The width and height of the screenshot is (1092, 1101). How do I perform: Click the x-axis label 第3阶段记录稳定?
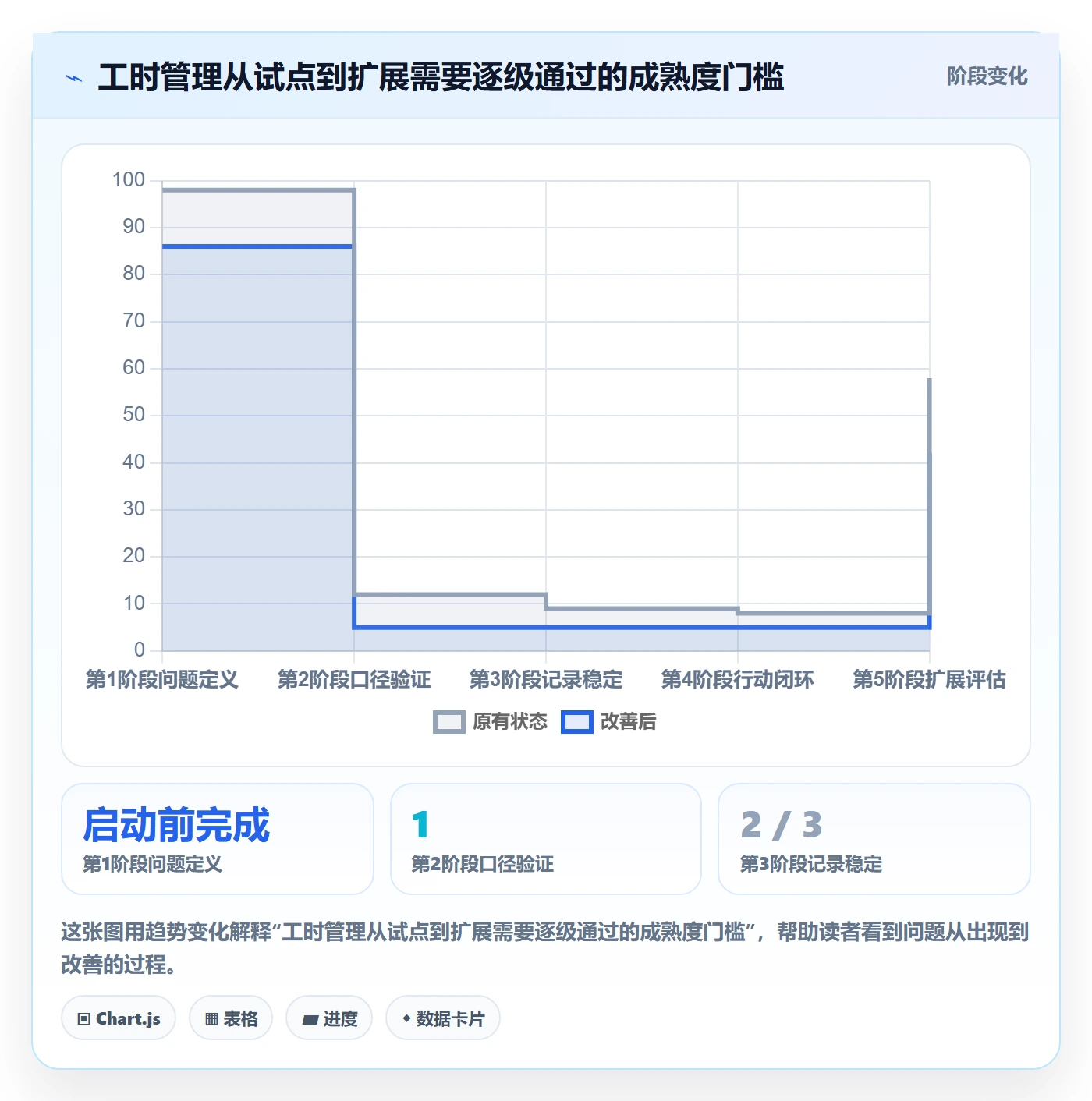point(546,680)
